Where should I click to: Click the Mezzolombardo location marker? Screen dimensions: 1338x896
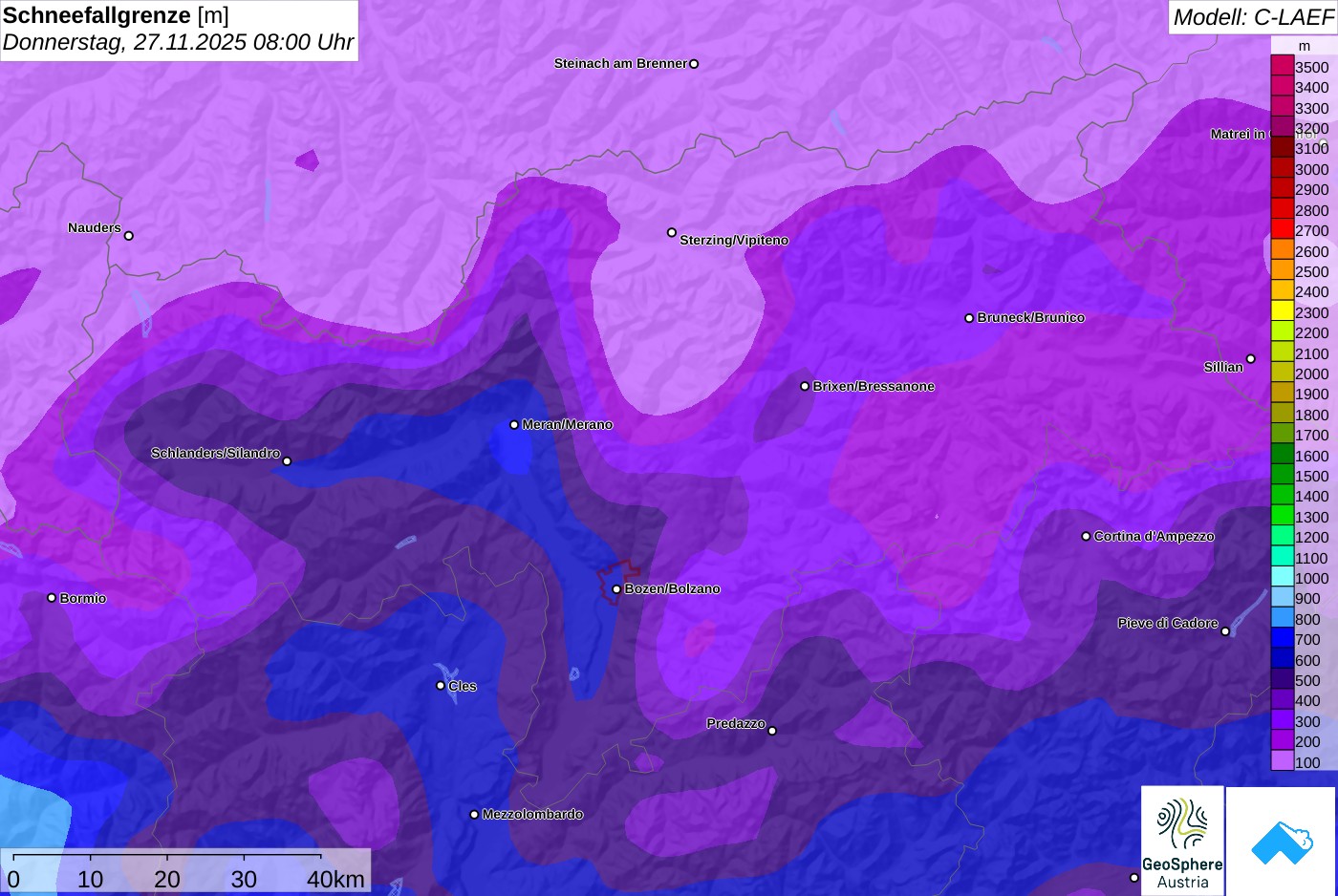tap(474, 815)
